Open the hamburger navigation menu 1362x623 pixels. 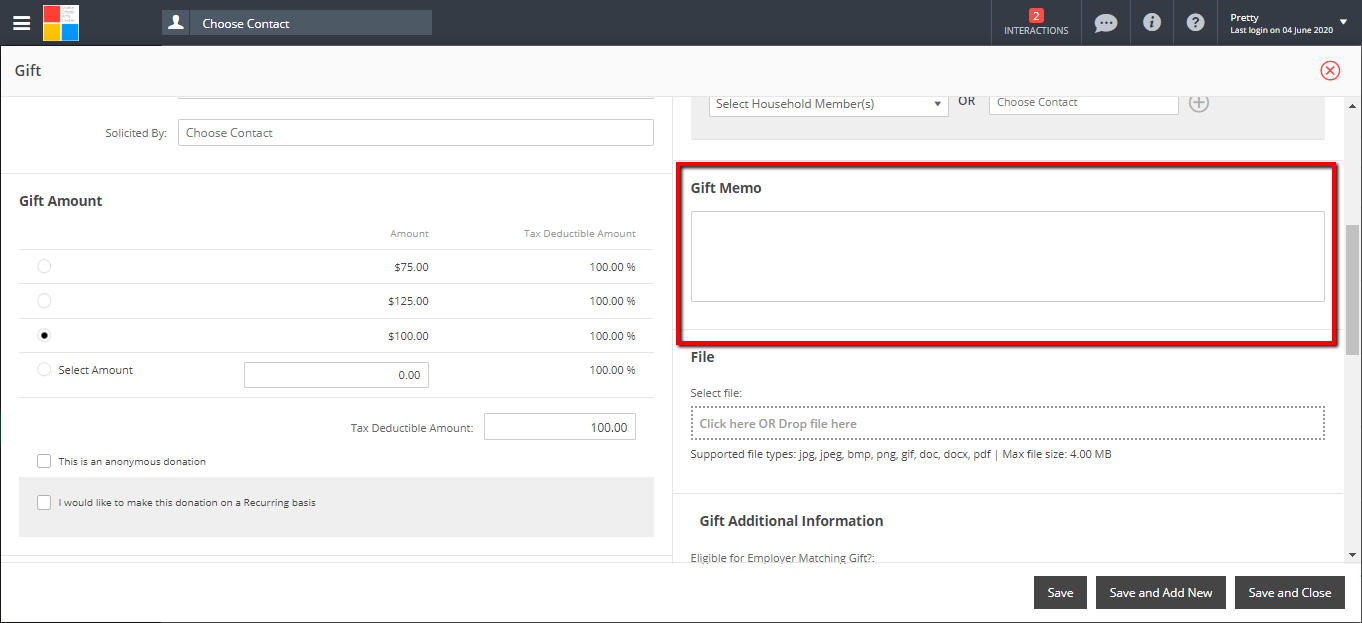[x=21, y=23]
